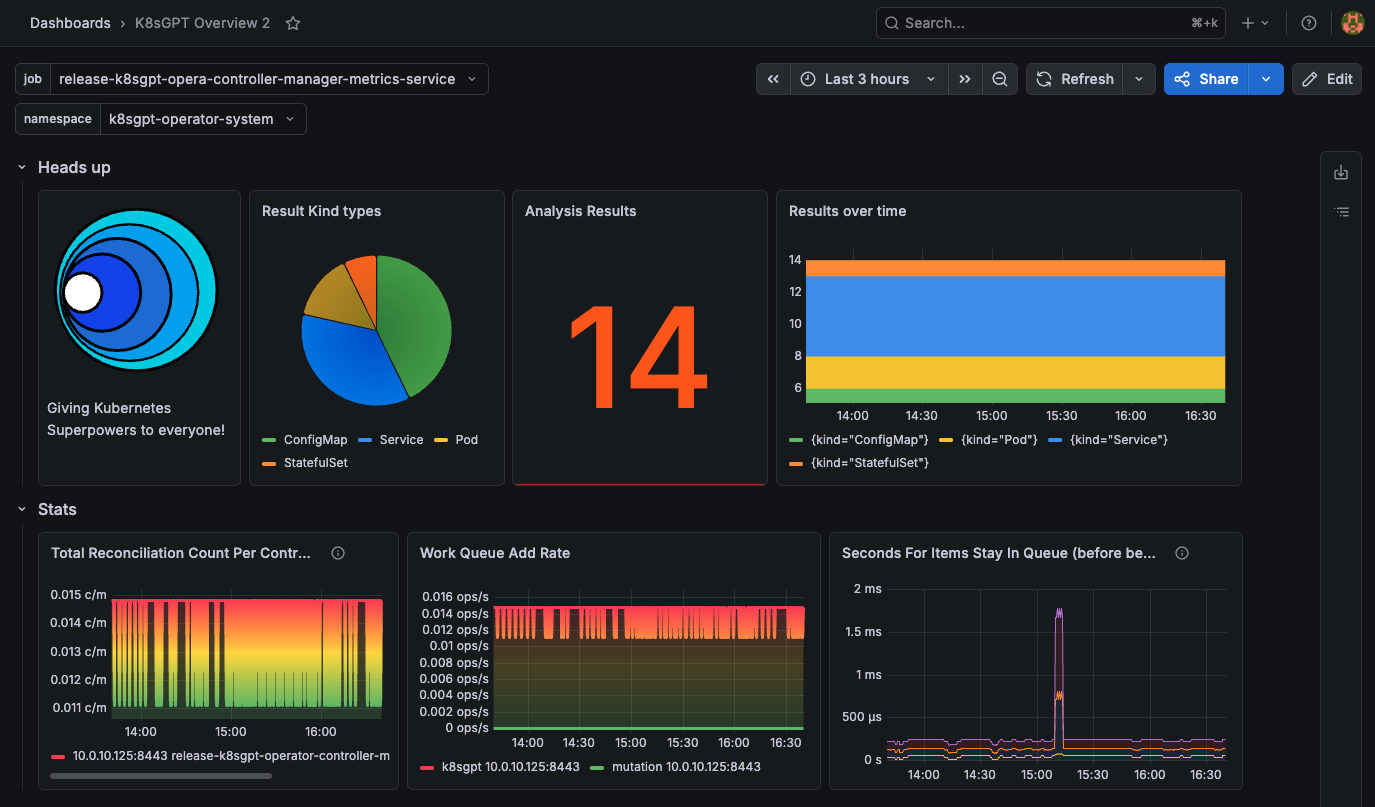Viewport: 1375px width, 807px height.
Task: Click the export download icon in right sidebar
Action: point(1341,173)
